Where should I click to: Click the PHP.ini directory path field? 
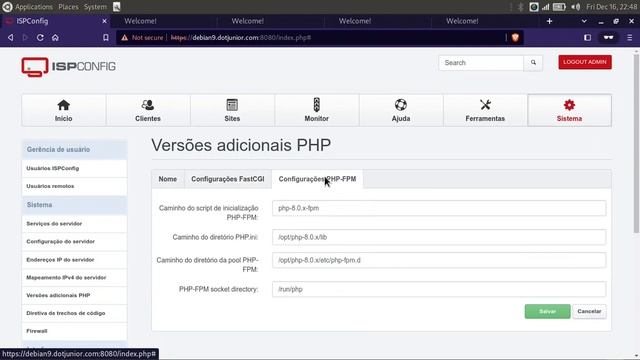pos(439,237)
